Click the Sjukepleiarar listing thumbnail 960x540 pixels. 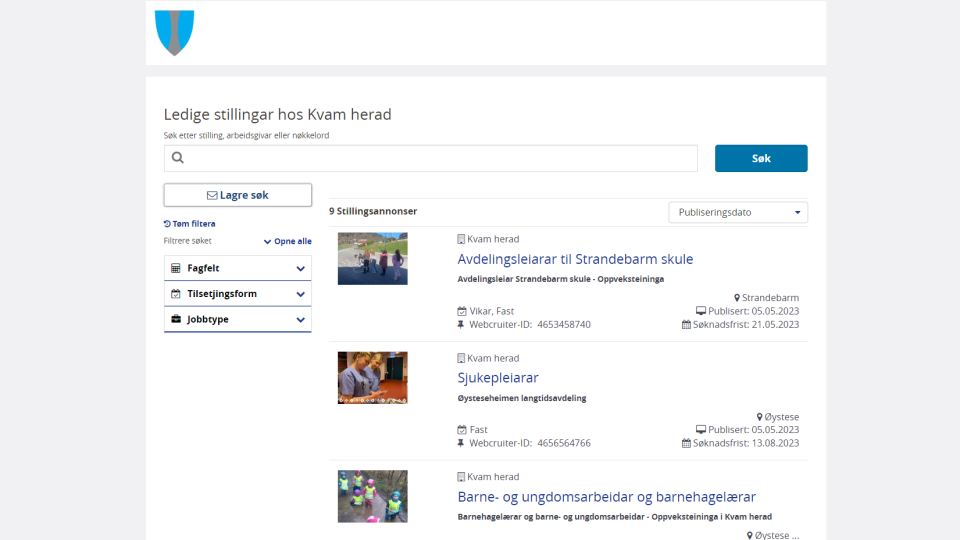click(x=372, y=377)
